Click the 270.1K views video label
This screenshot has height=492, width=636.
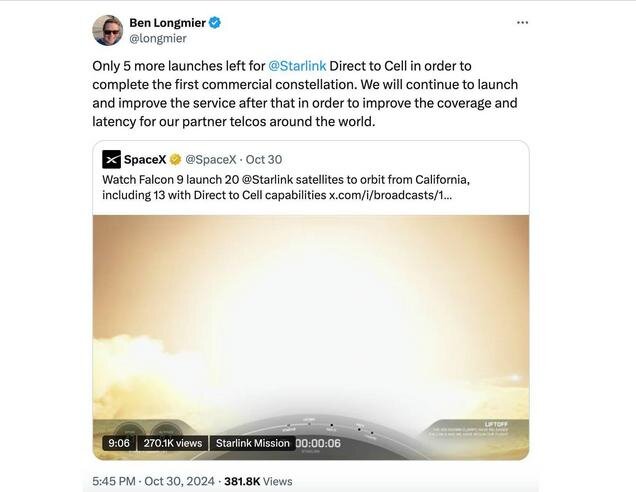172,443
